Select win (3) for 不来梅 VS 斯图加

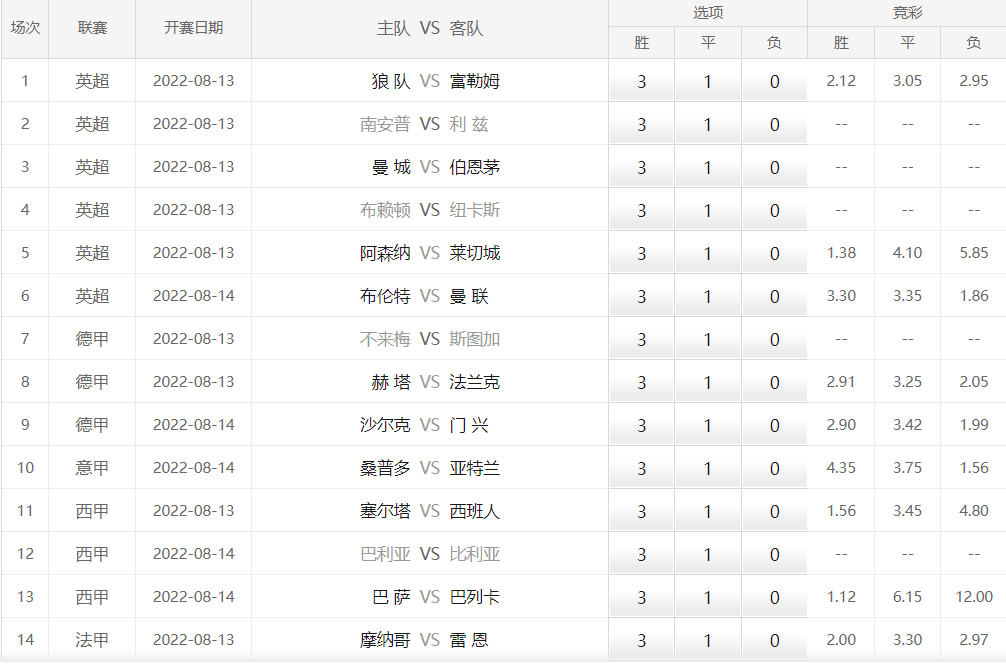[642, 339]
